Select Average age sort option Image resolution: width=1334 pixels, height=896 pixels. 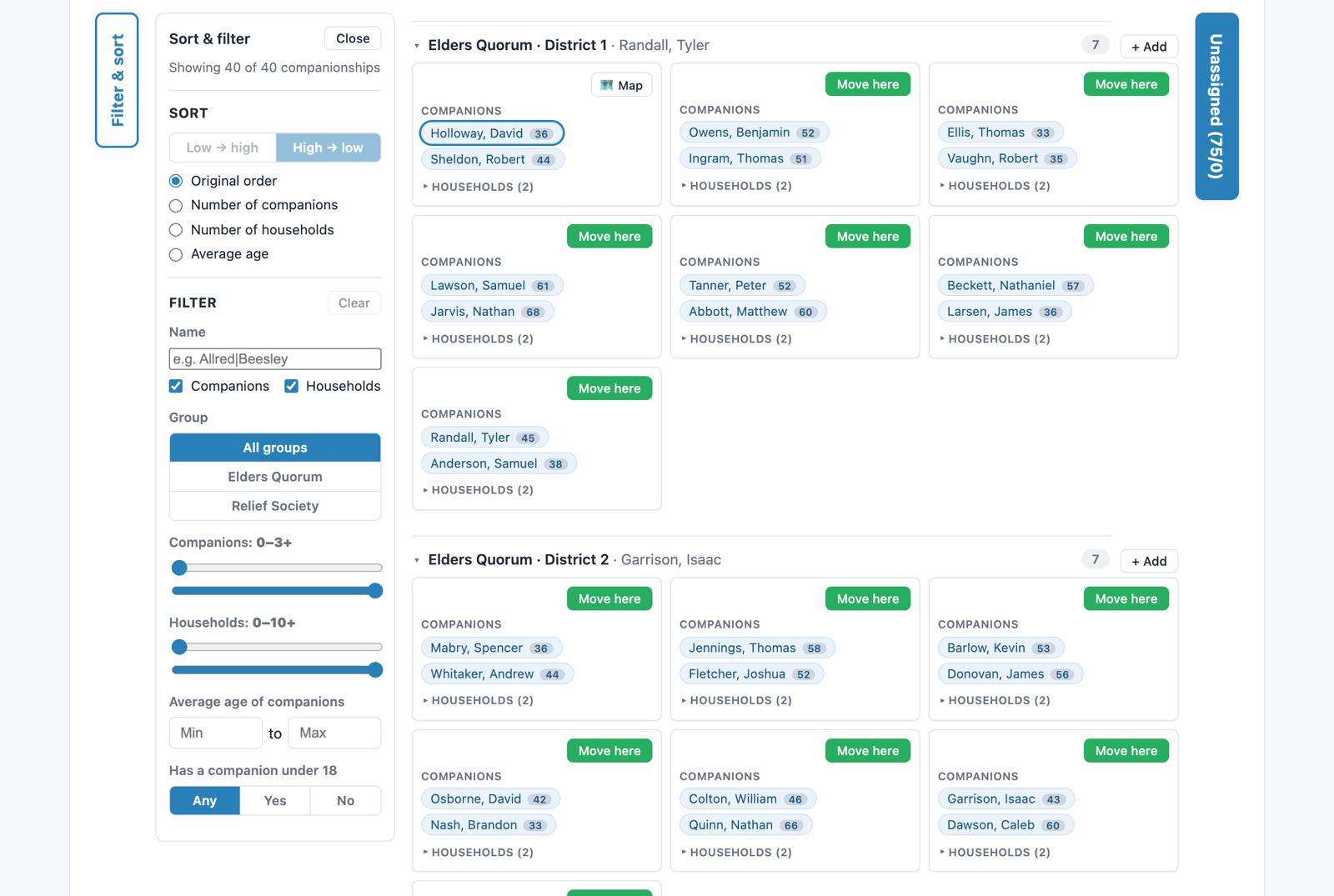tap(176, 254)
